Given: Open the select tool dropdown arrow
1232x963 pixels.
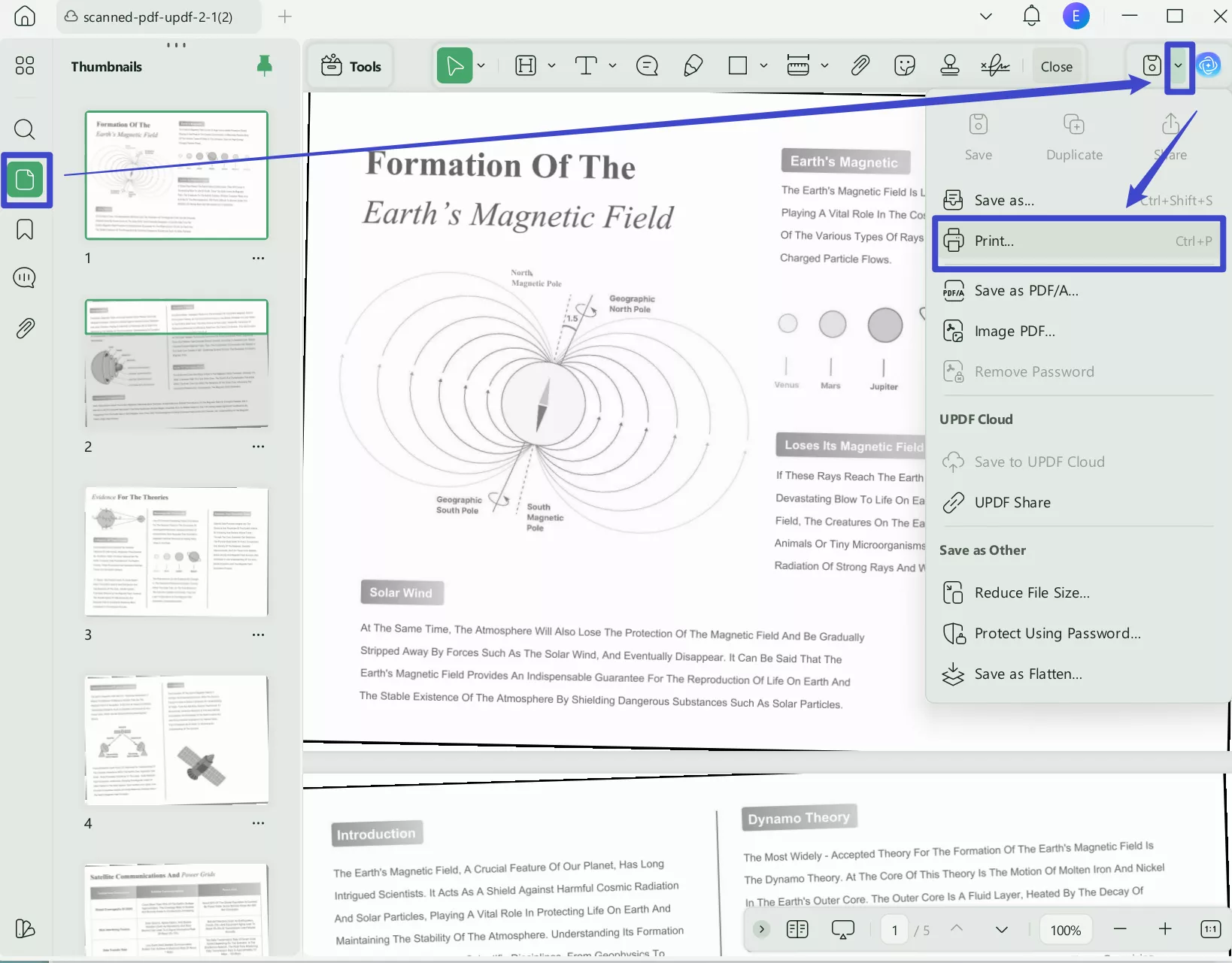Looking at the screenshot, I should tap(482, 65).
